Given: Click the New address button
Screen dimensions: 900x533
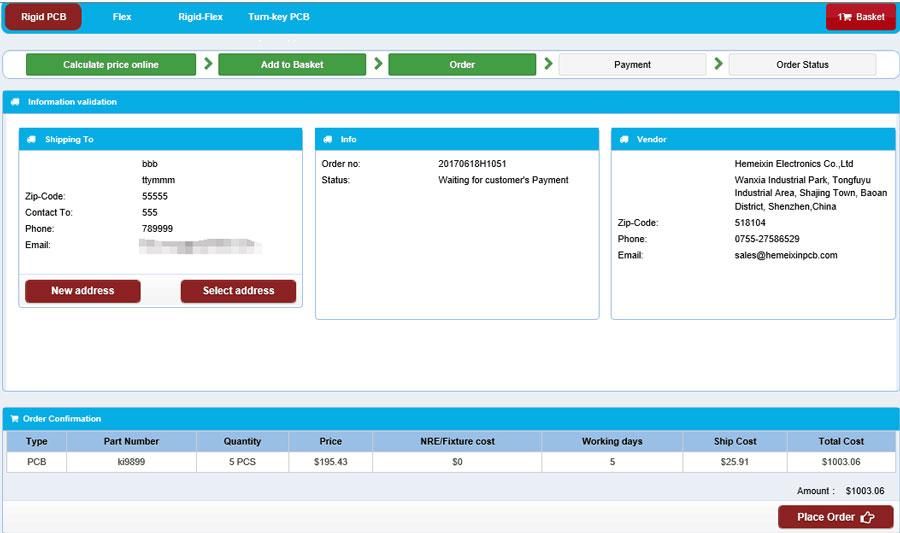Looking at the screenshot, I should click(x=83, y=291).
